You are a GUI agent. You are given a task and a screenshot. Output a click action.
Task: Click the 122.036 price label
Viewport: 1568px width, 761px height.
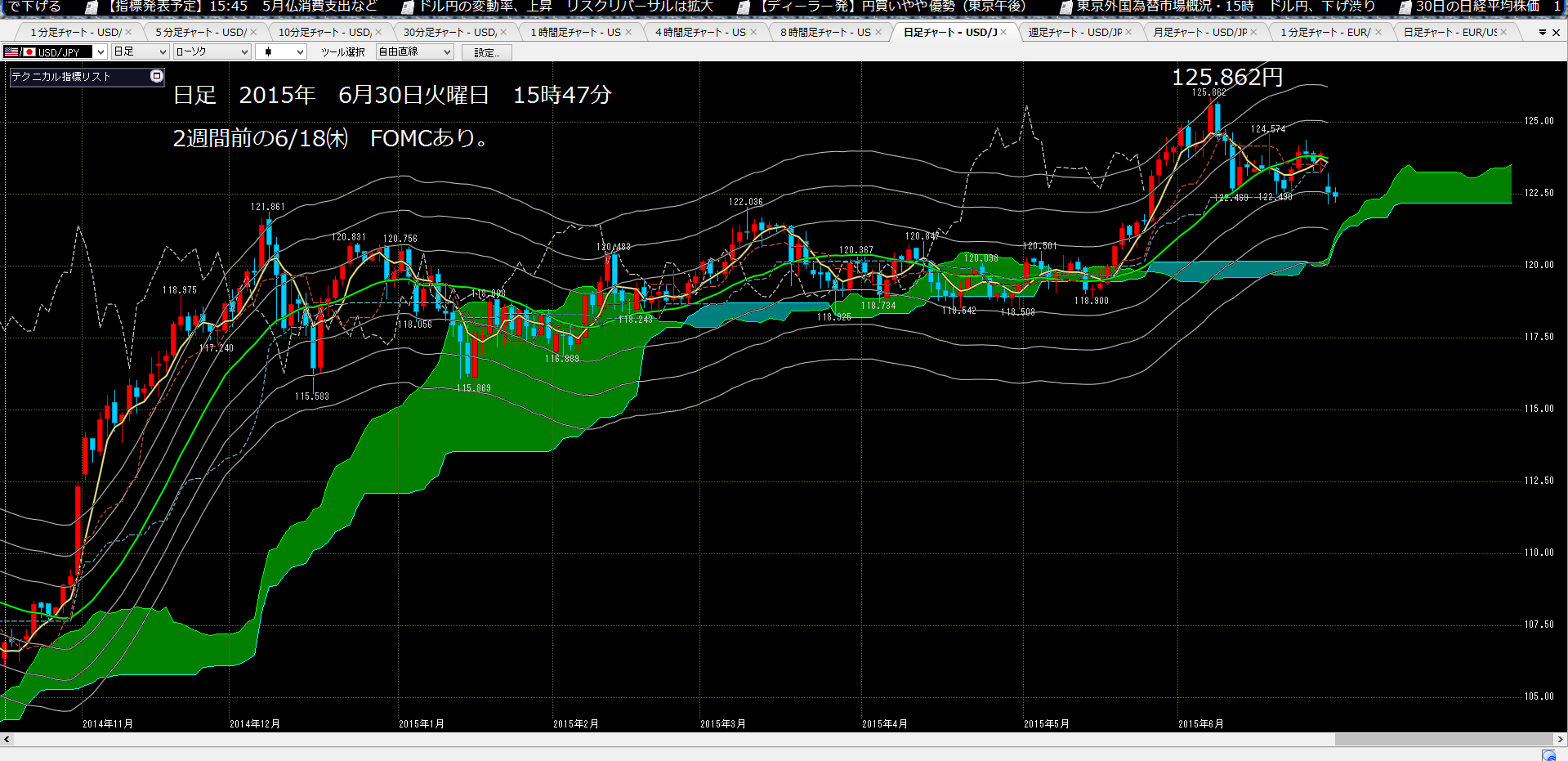click(746, 202)
